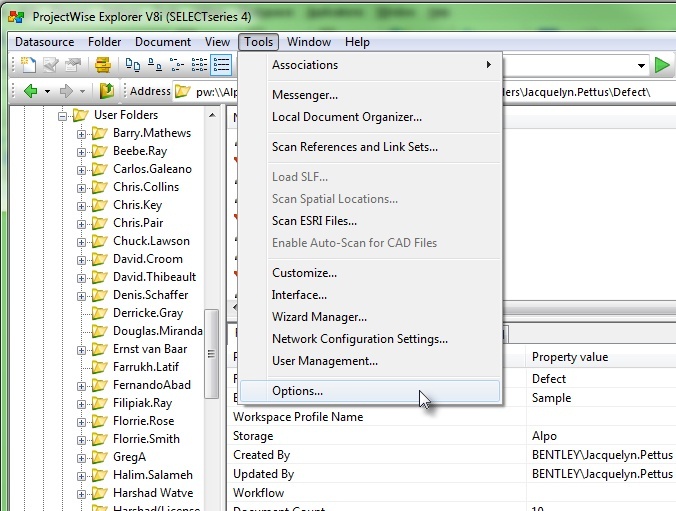Select the highlighted Details view icon
Viewport: 676px width, 511px height.
[222, 65]
